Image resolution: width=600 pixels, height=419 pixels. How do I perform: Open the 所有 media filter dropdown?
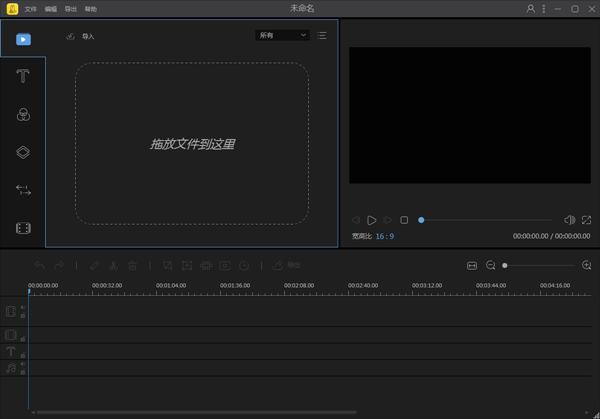[282, 36]
